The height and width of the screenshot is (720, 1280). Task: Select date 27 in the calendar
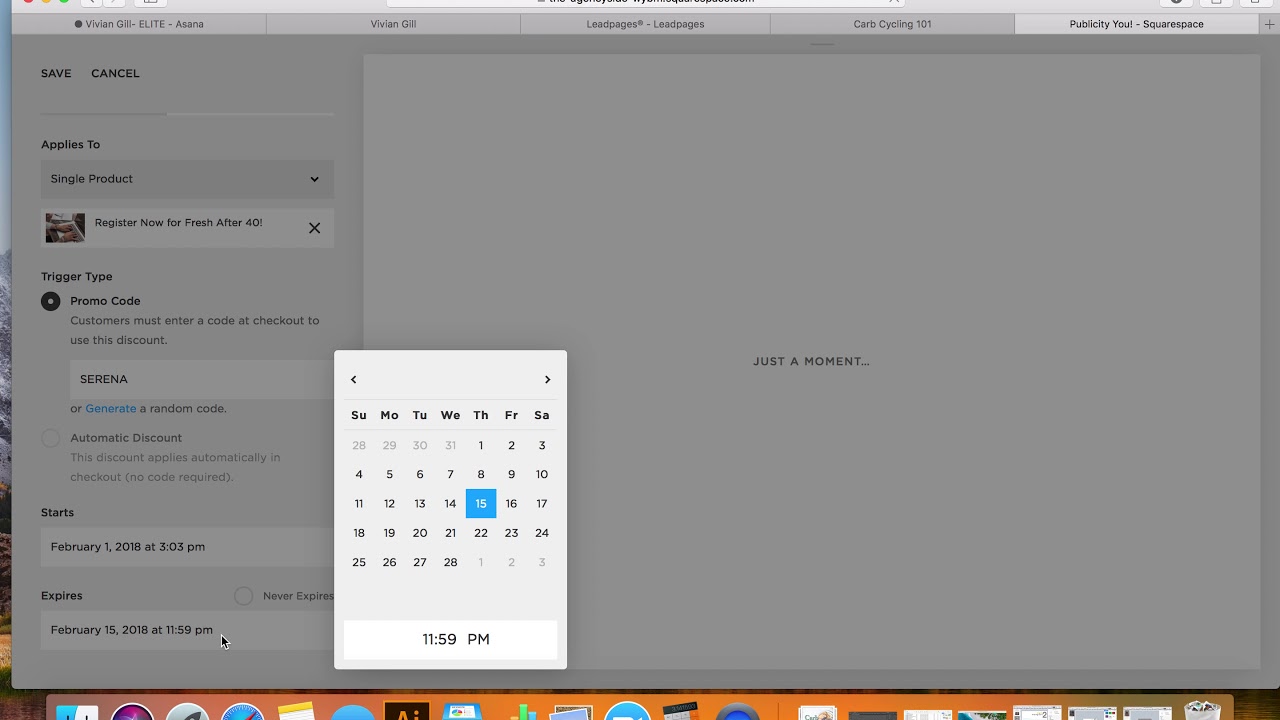coord(420,562)
